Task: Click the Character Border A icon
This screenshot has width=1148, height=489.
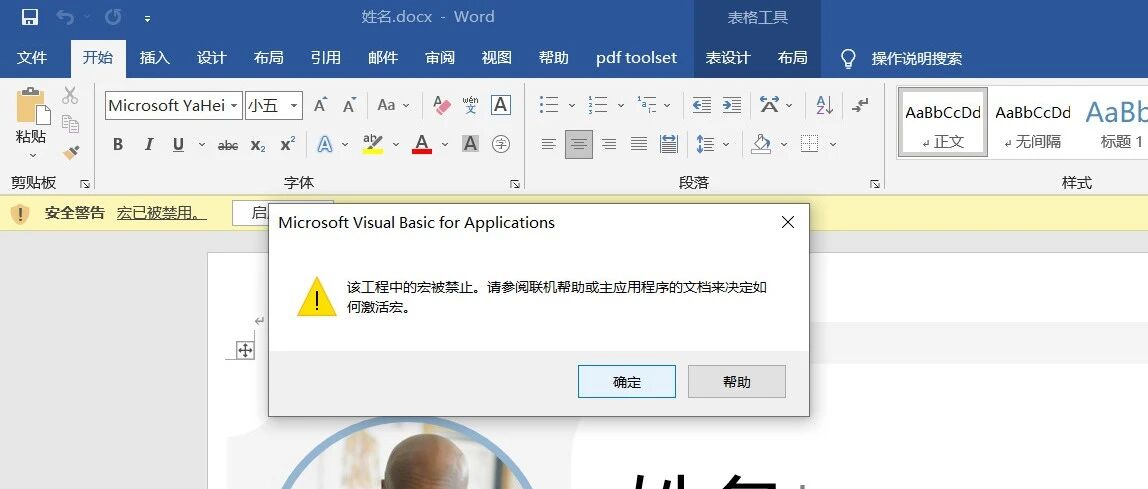Action: [x=500, y=105]
